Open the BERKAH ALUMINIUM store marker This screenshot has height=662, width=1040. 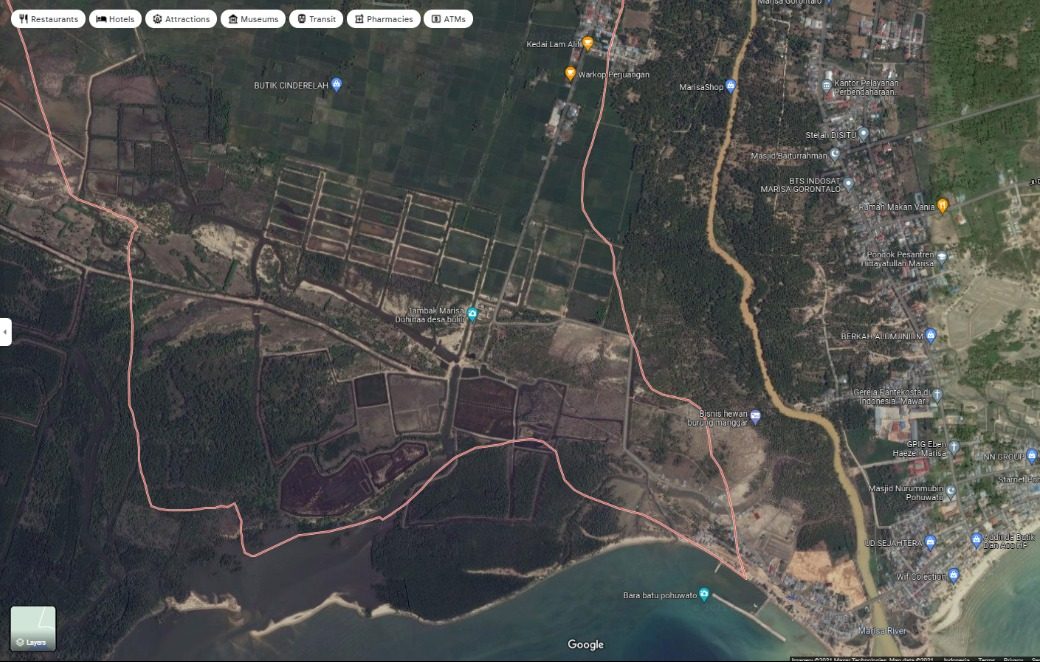(x=930, y=336)
